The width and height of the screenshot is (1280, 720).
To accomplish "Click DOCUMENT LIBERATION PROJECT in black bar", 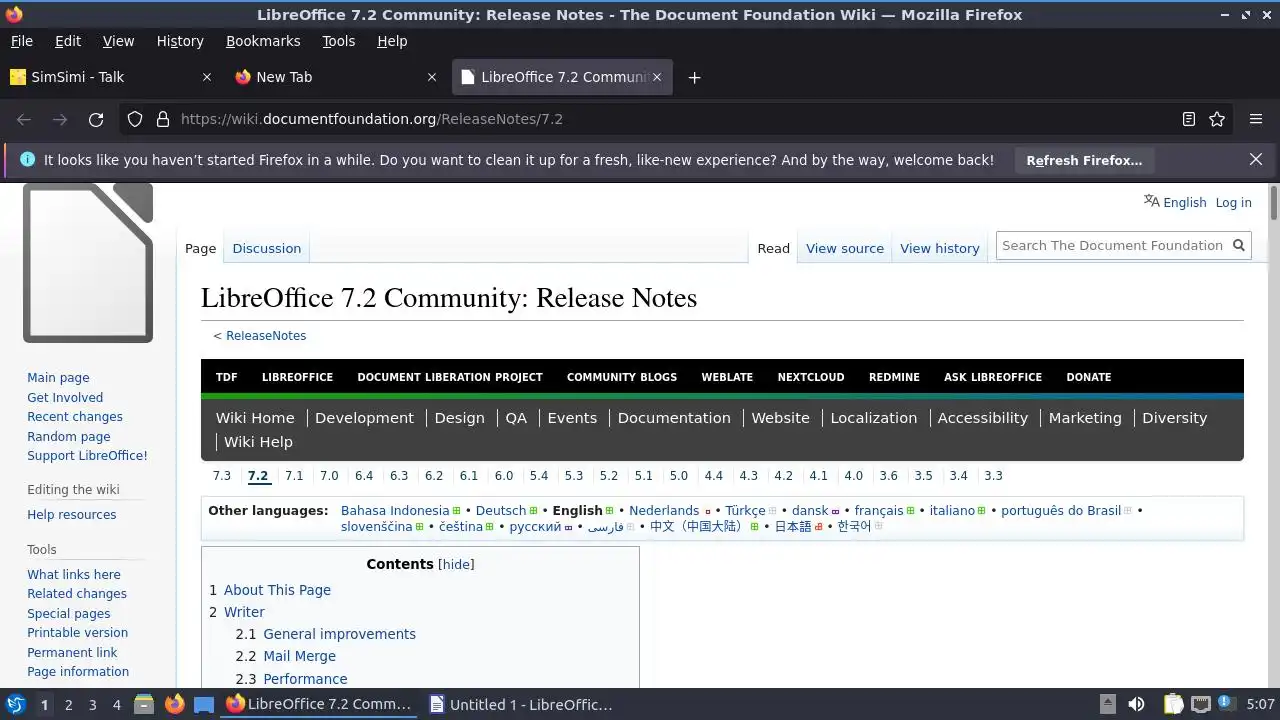I will (450, 377).
